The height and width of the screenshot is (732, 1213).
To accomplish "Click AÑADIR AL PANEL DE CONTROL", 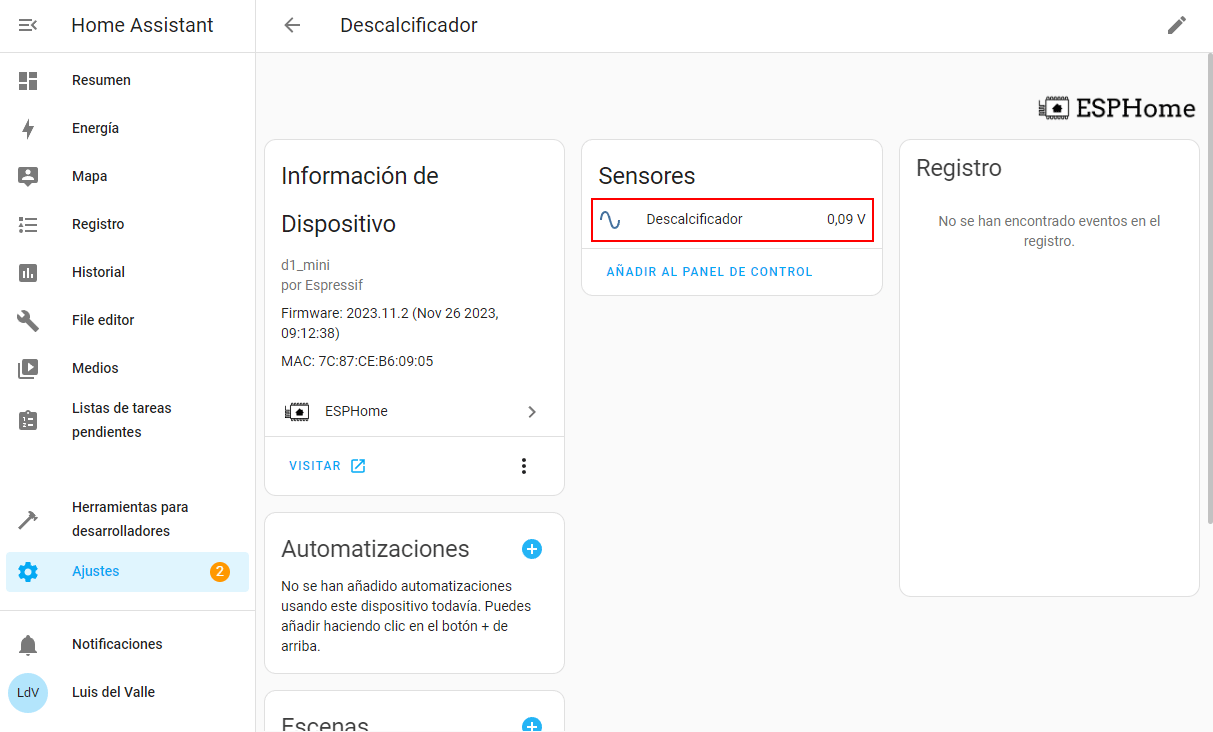I will [709, 272].
